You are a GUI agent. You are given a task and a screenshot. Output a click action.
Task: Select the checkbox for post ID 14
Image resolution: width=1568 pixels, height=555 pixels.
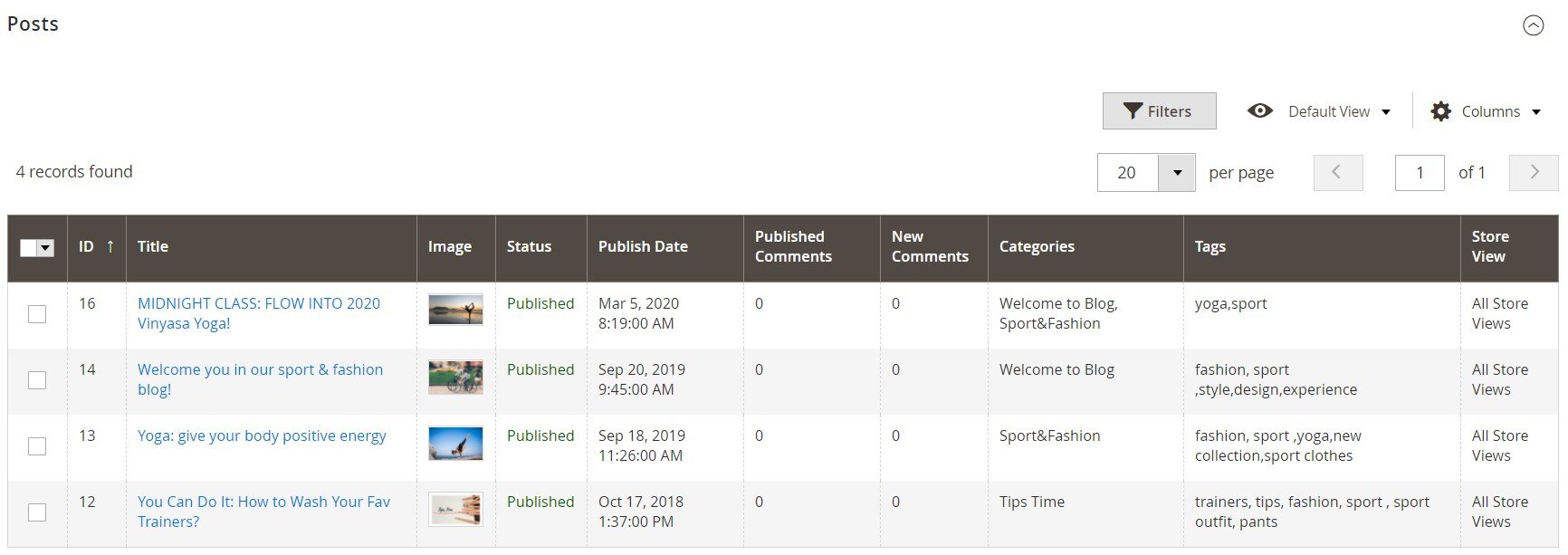coord(37,380)
